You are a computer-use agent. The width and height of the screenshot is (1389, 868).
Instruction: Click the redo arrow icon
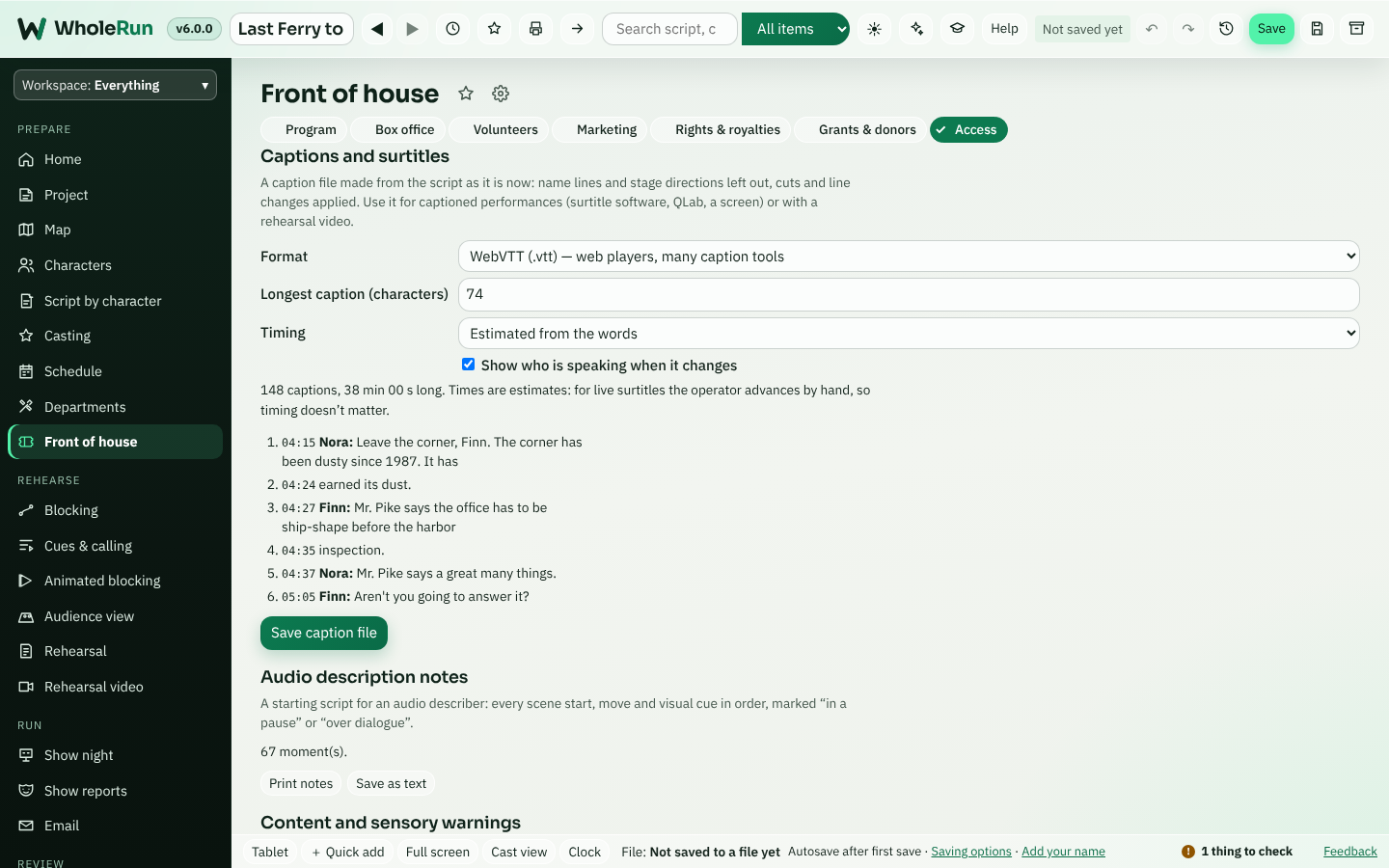pos(1188,29)
